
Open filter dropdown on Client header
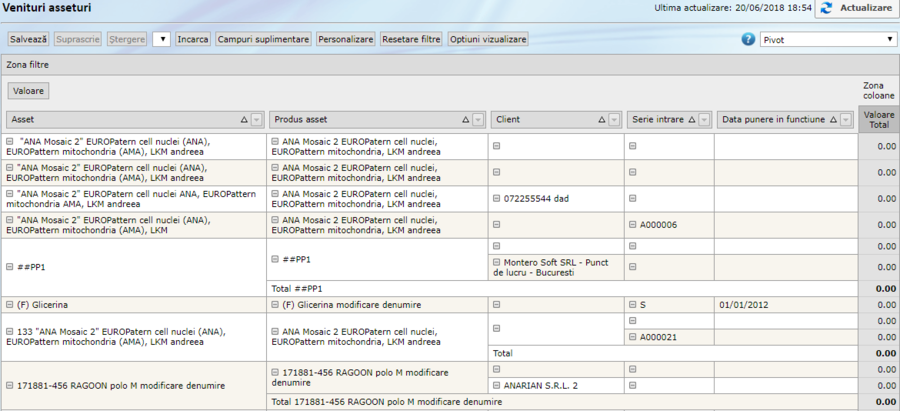[x=615, y=119]
